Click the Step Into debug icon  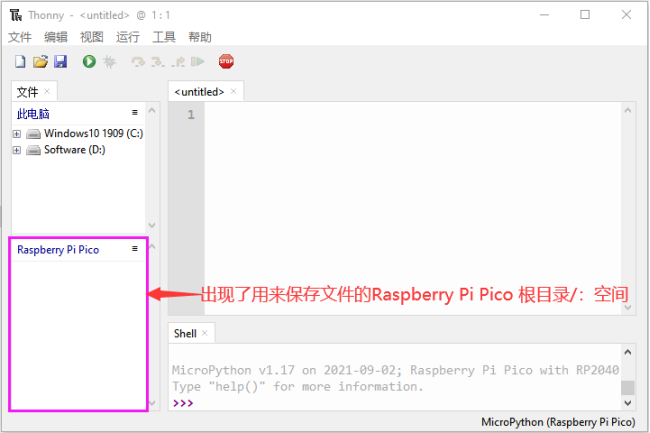[x=158, y=62]
